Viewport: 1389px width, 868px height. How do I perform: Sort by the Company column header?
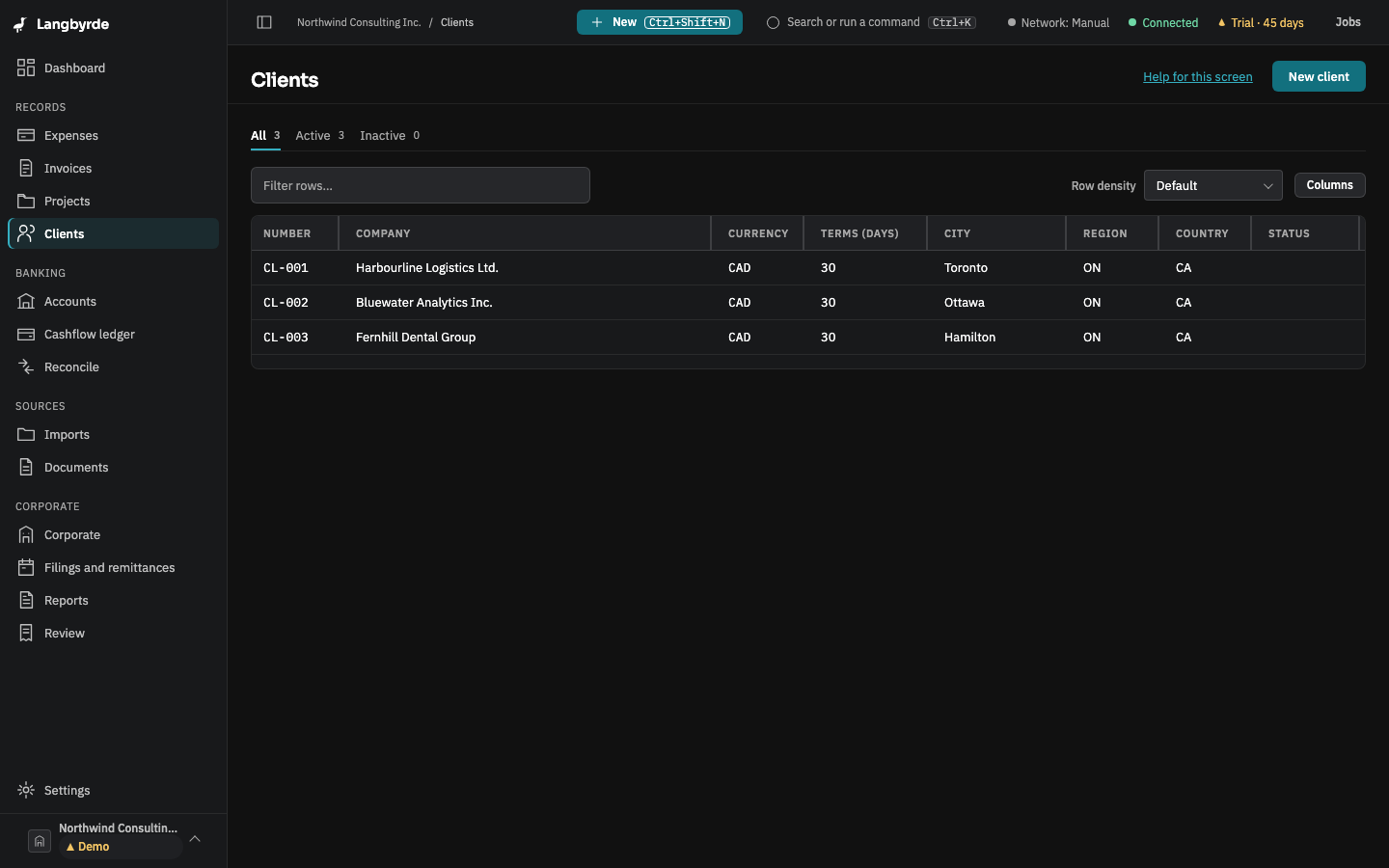tap(525, 233)
